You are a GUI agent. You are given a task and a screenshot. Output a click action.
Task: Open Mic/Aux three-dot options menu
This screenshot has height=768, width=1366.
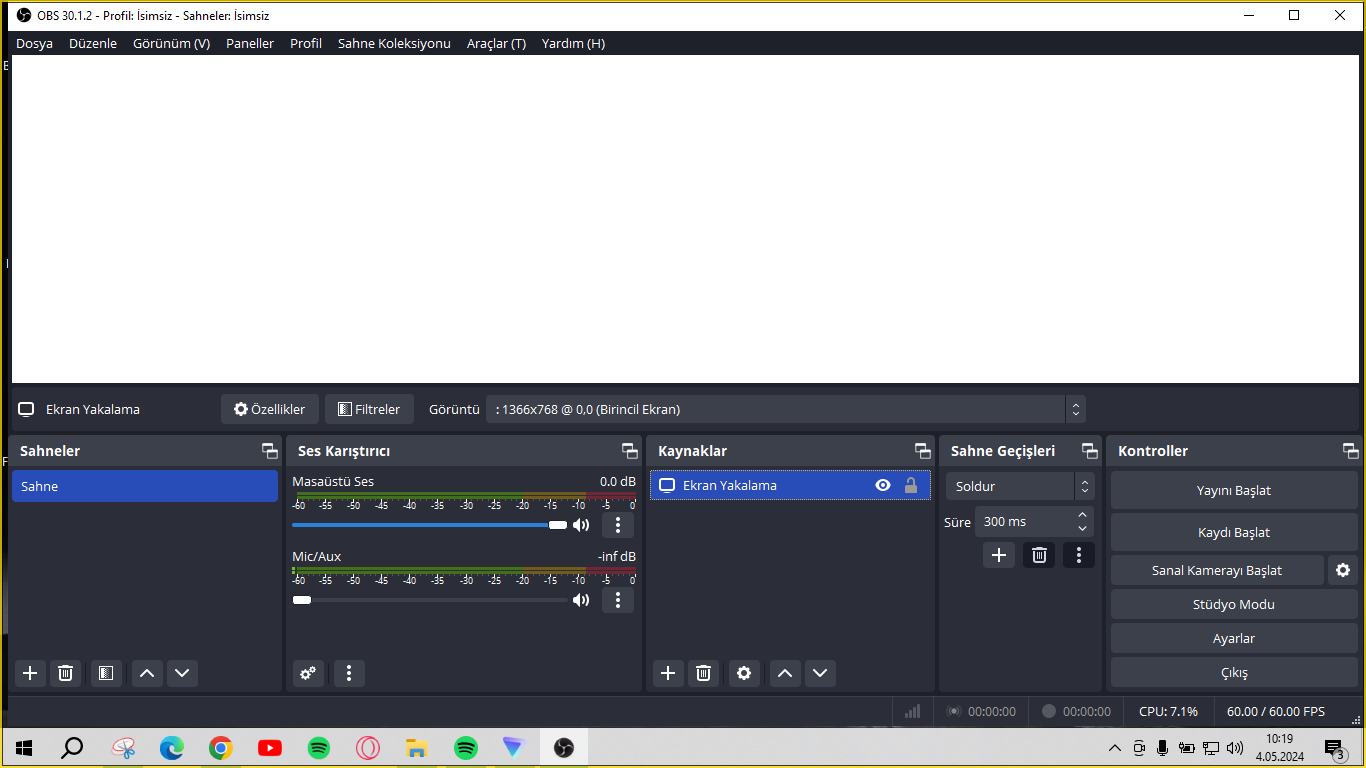[618, 600]
